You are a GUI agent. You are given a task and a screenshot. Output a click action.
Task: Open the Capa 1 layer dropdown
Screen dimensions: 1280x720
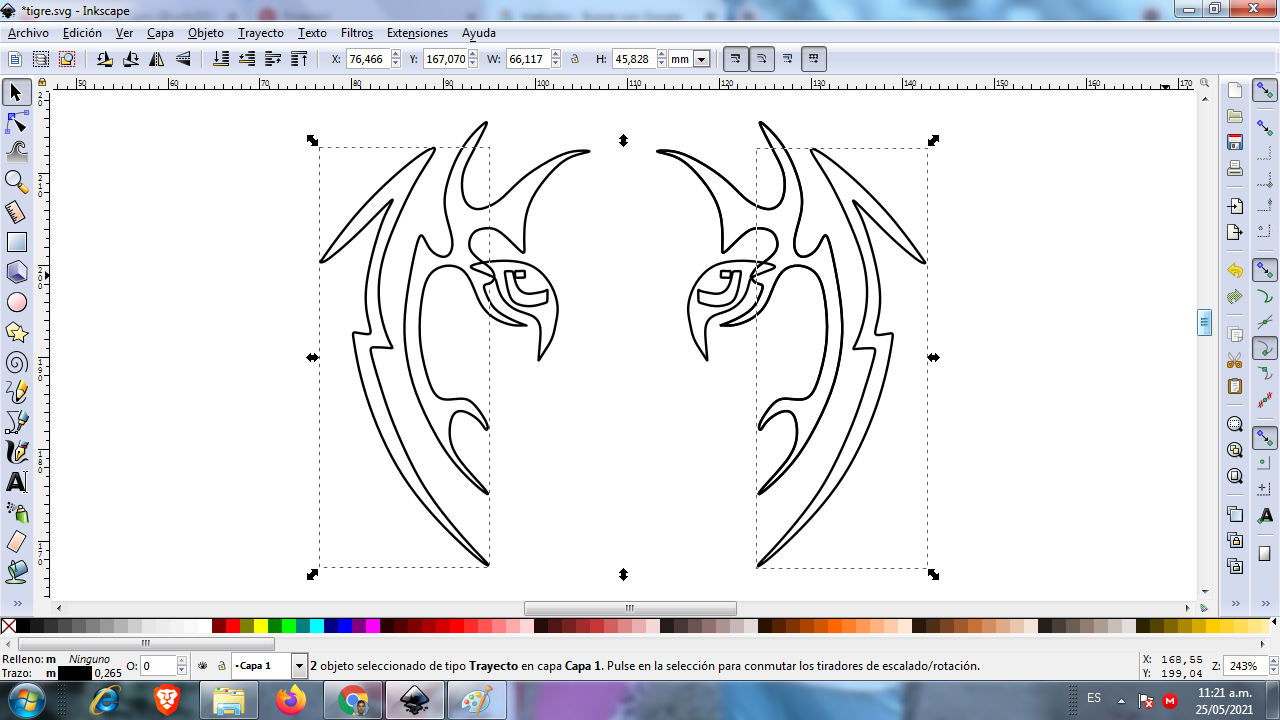coord(299,665)
